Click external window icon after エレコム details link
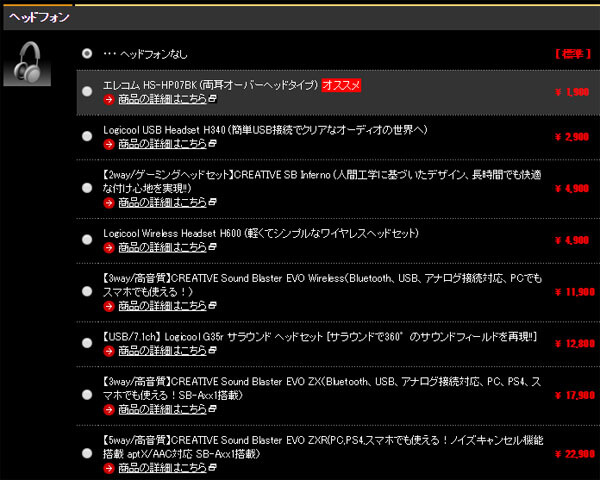600x480 pixels. (212, 98)
